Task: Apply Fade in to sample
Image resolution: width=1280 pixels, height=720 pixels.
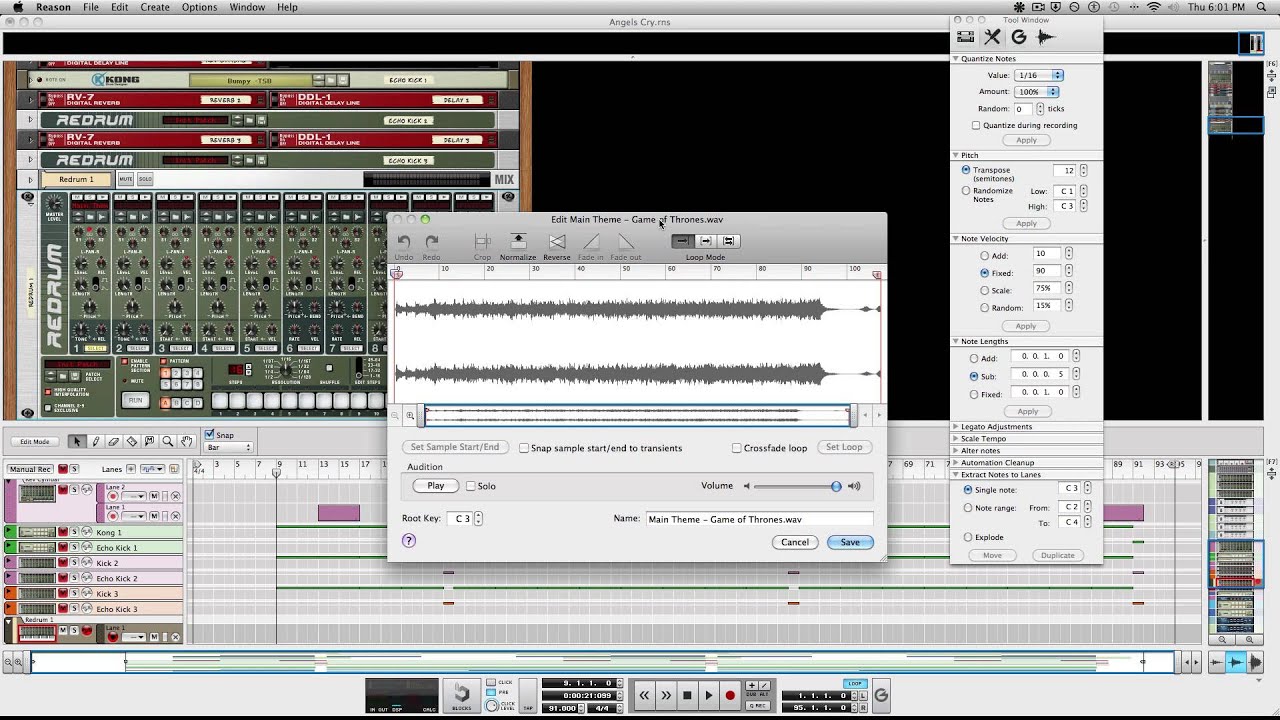Action: click(591, 246)
